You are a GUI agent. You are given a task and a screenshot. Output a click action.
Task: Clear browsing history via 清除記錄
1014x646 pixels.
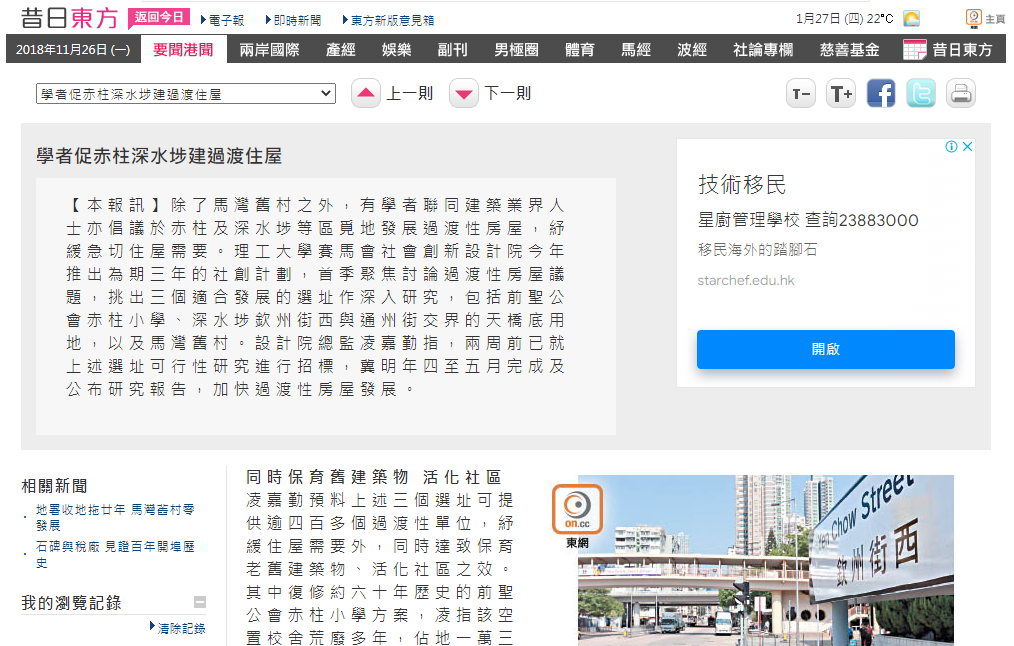[180, 628]
